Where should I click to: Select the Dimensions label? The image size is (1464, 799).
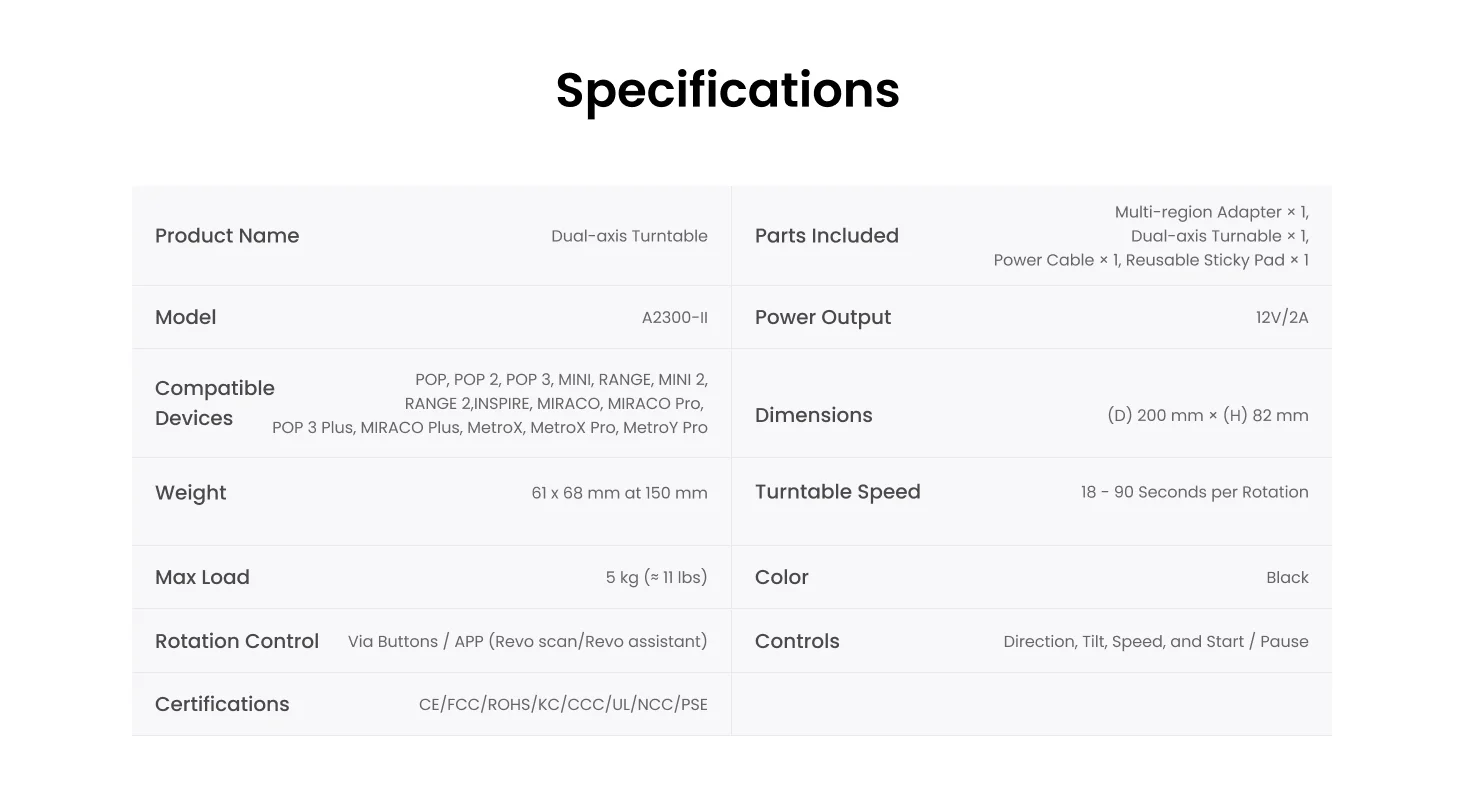[814, 415]
